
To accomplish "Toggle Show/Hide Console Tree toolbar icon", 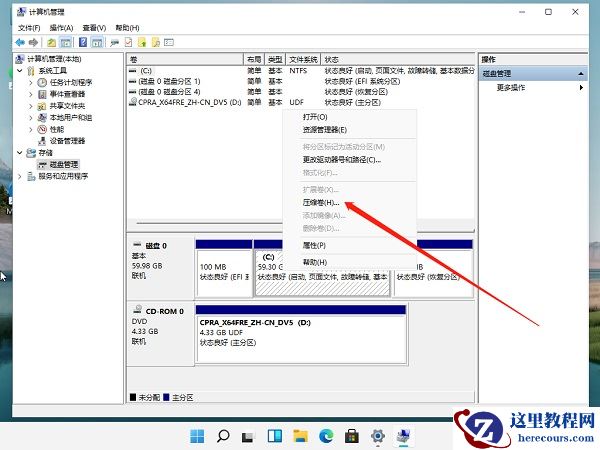I will point(66,42).
